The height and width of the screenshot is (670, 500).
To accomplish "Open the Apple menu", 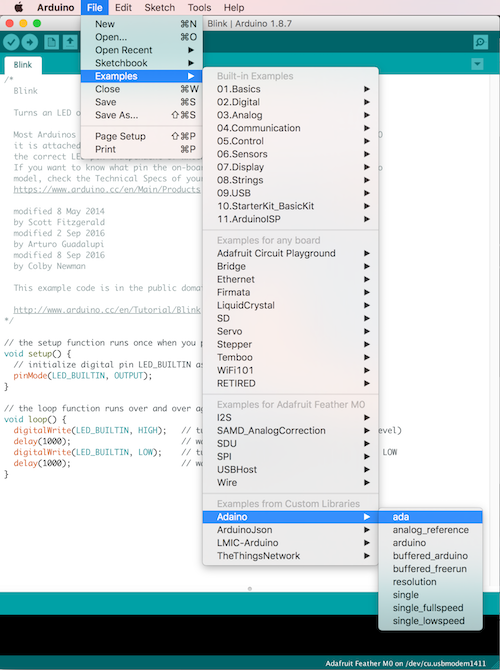I will coord(18,7).
